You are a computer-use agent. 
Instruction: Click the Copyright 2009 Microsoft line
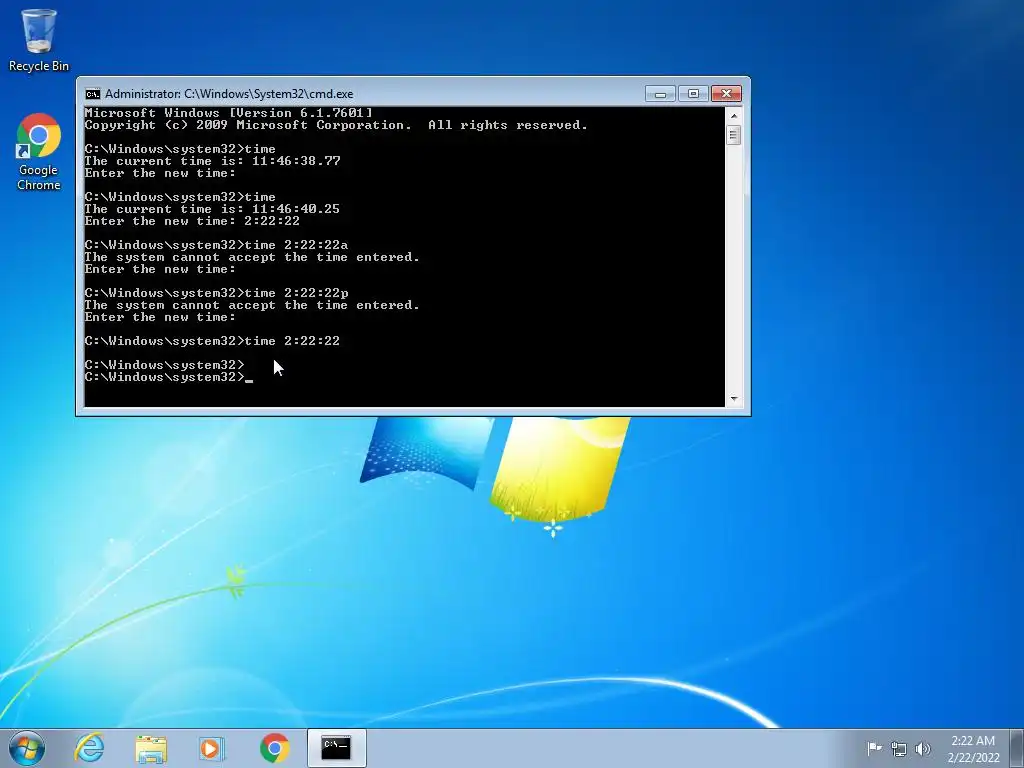[336, 125]
